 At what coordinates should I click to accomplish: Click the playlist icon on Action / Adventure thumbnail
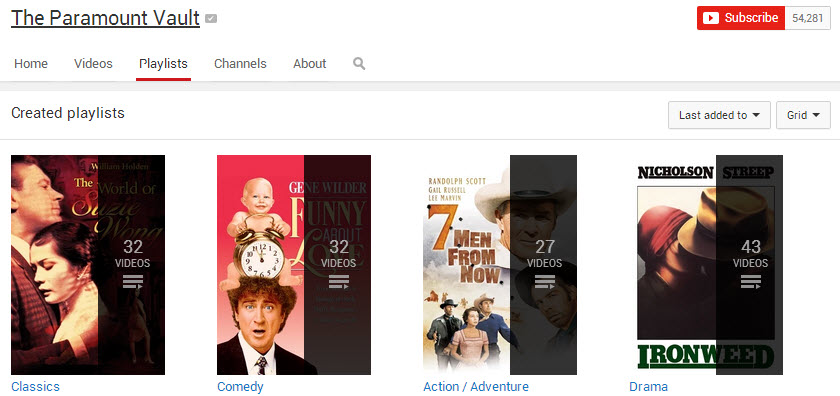[x=545, y=282]
